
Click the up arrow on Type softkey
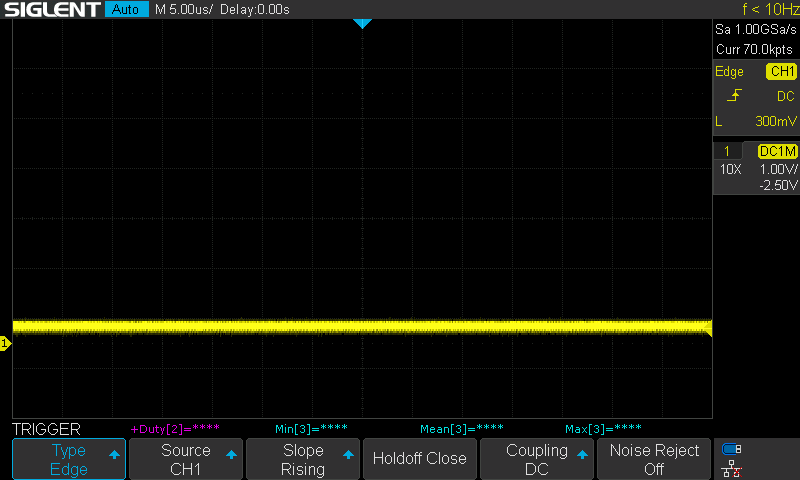(114, 454)
